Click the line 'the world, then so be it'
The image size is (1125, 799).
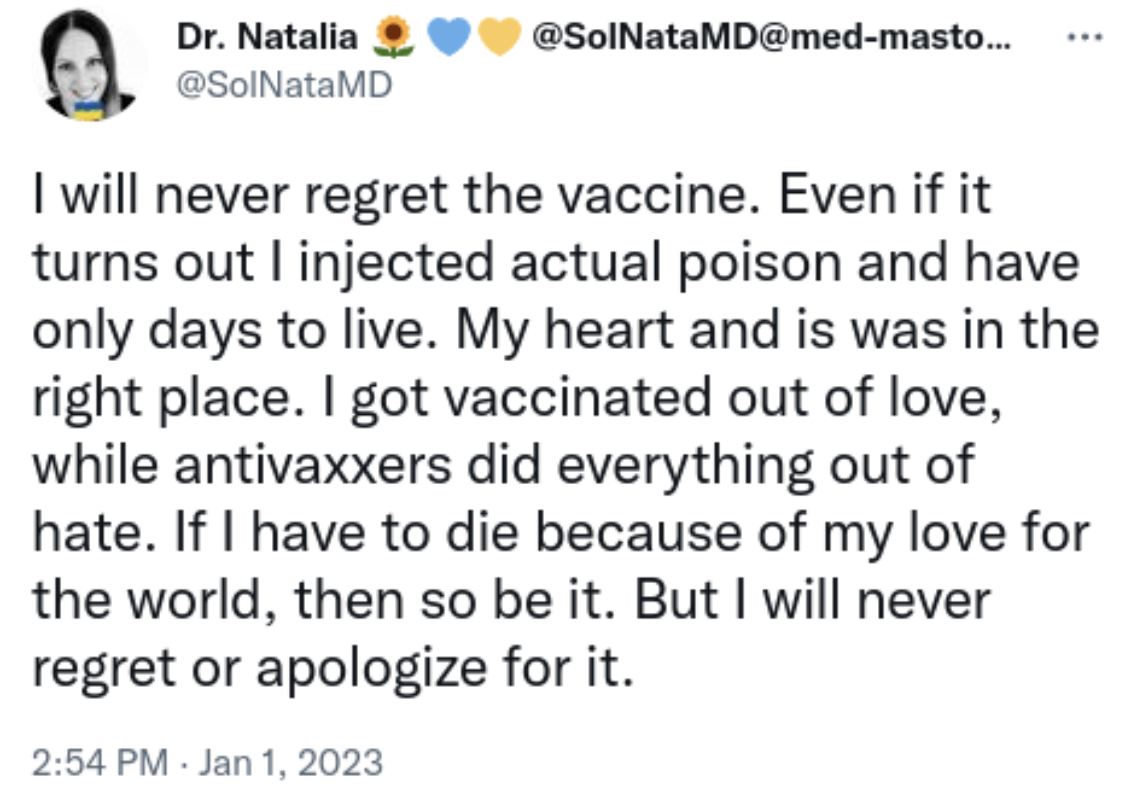(511, 601)
